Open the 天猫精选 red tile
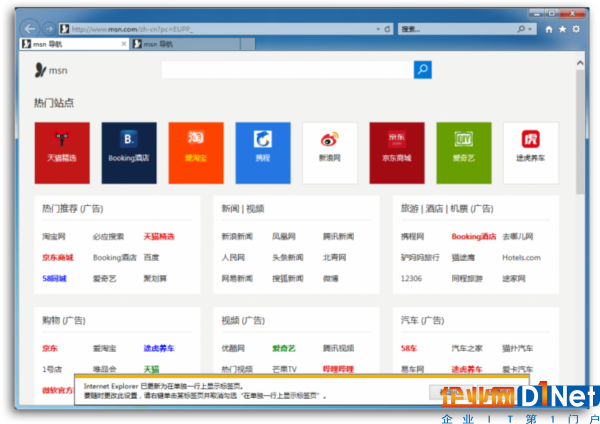The image size is (600, 424). click(62, 153)
